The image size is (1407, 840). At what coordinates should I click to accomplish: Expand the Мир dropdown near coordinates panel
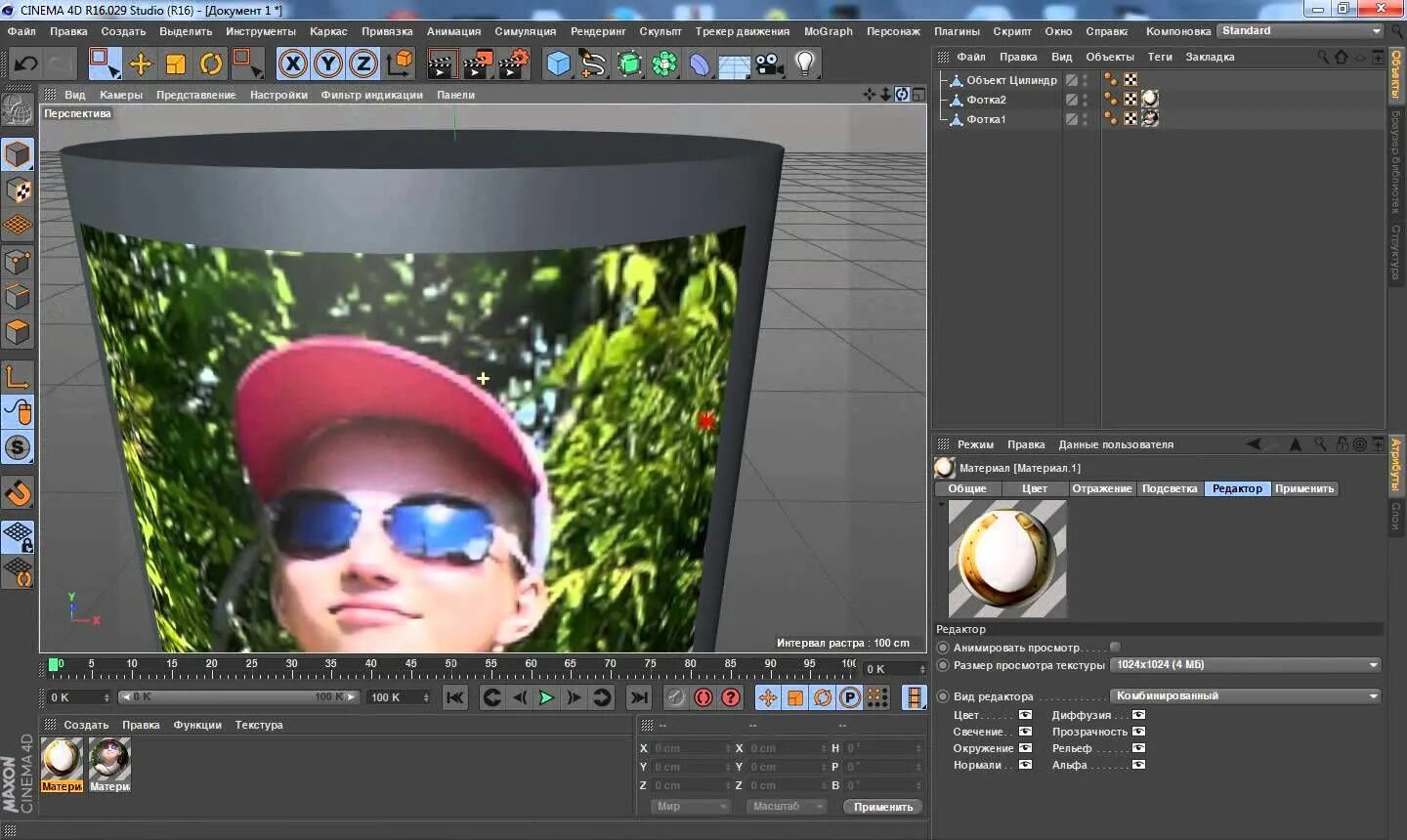pyautogui.click(x=691, y=806)
